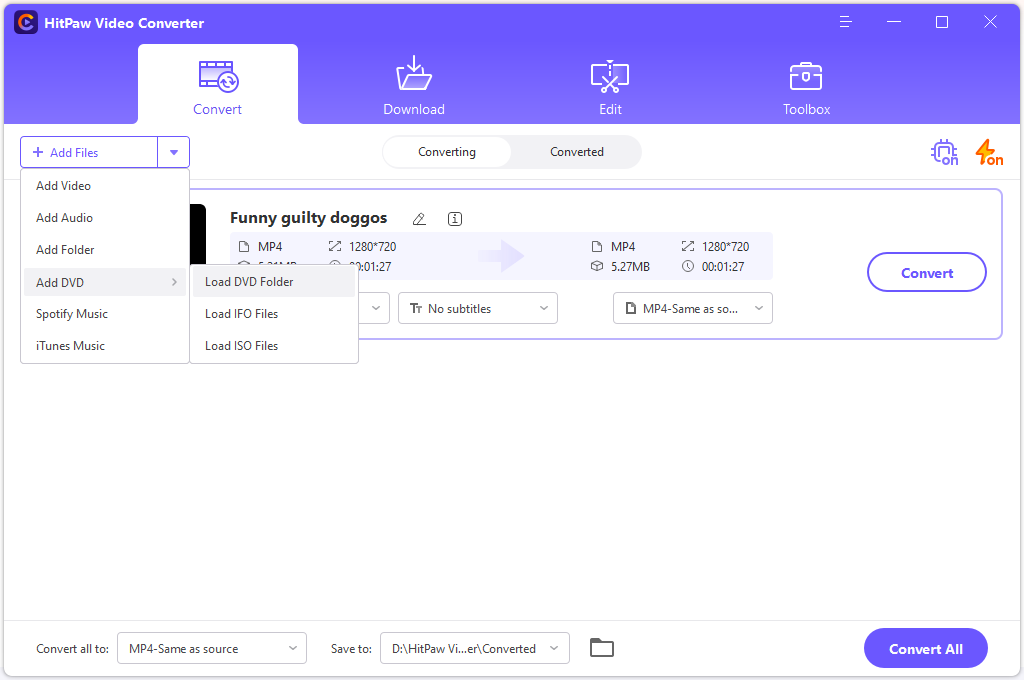Open the MP4-Same as so... format dropdown
The height and width of the screenshot is (680, 1024).
(x=693, y=308)
